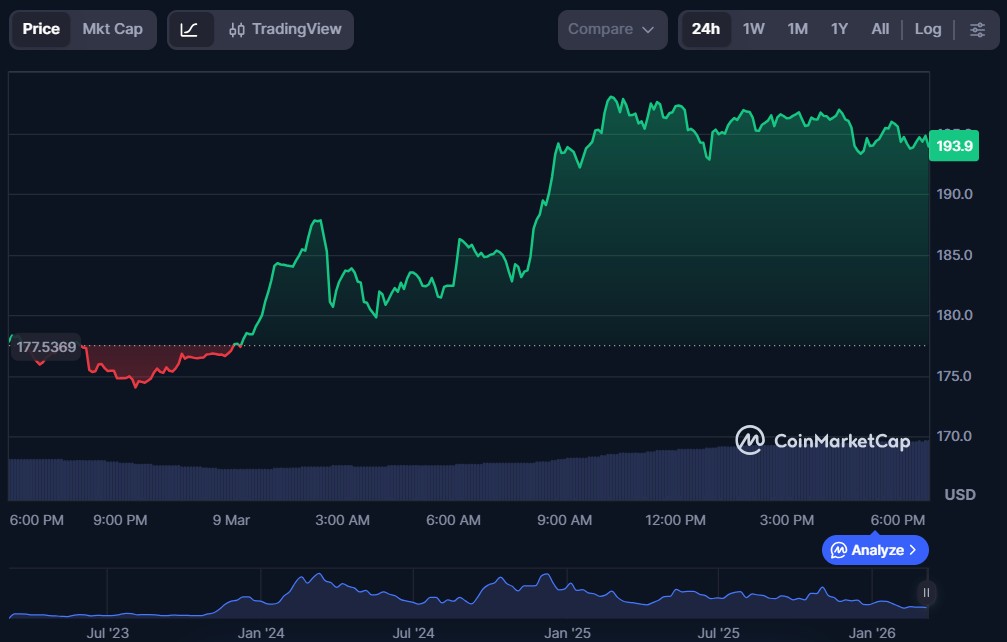Select the Price tab button
The width and height of the screenshot is (1007, 642).
coord(40,29)
